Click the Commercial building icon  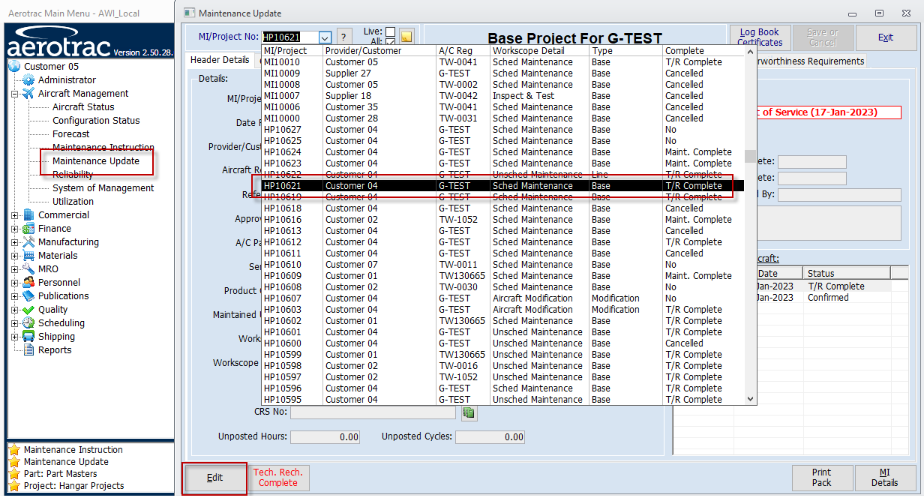click(28, 215)
